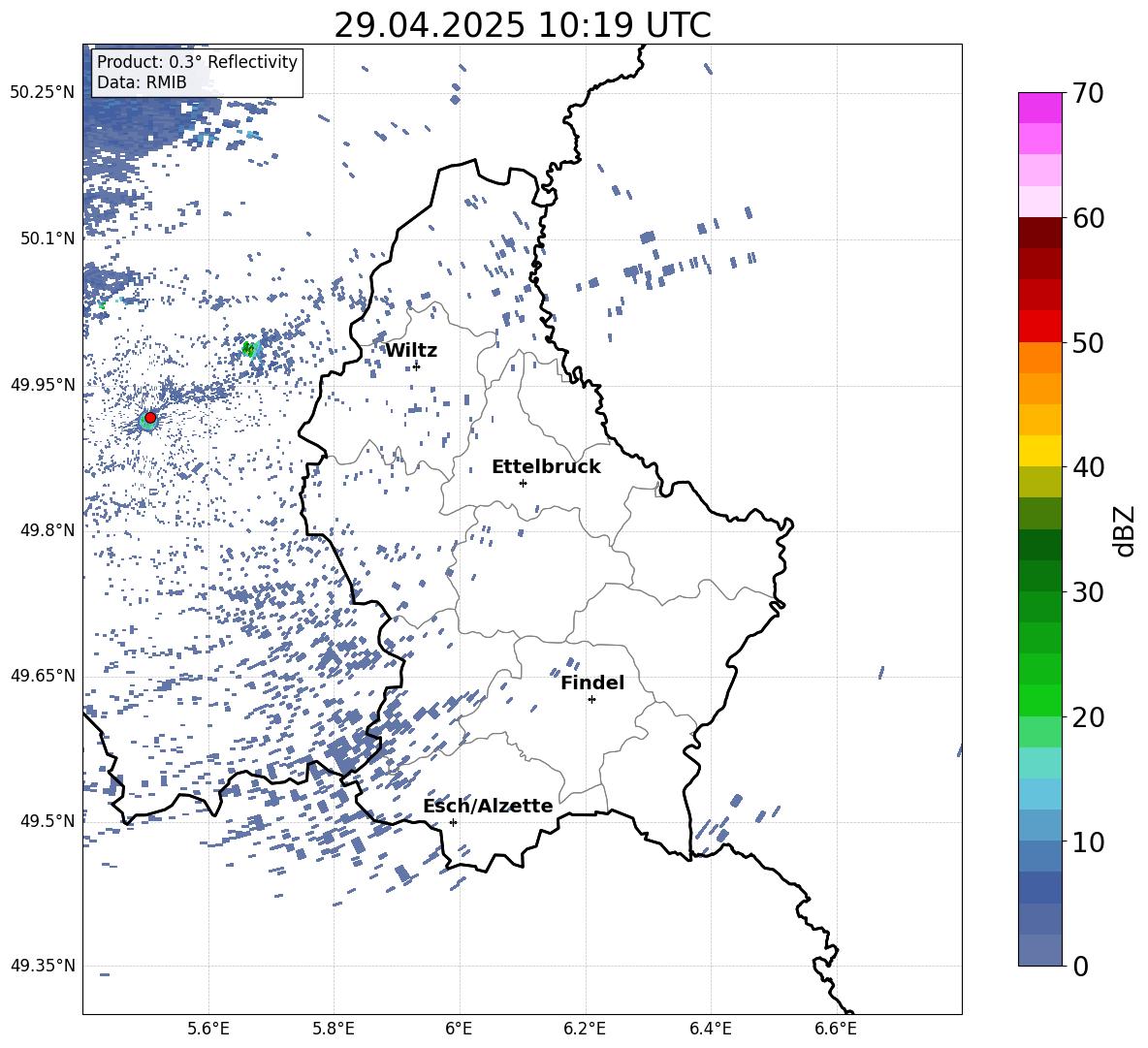Click the "Esch/Alzette" city label
This screenshot has width=1148, height=1048.
[x=488, y=806]
